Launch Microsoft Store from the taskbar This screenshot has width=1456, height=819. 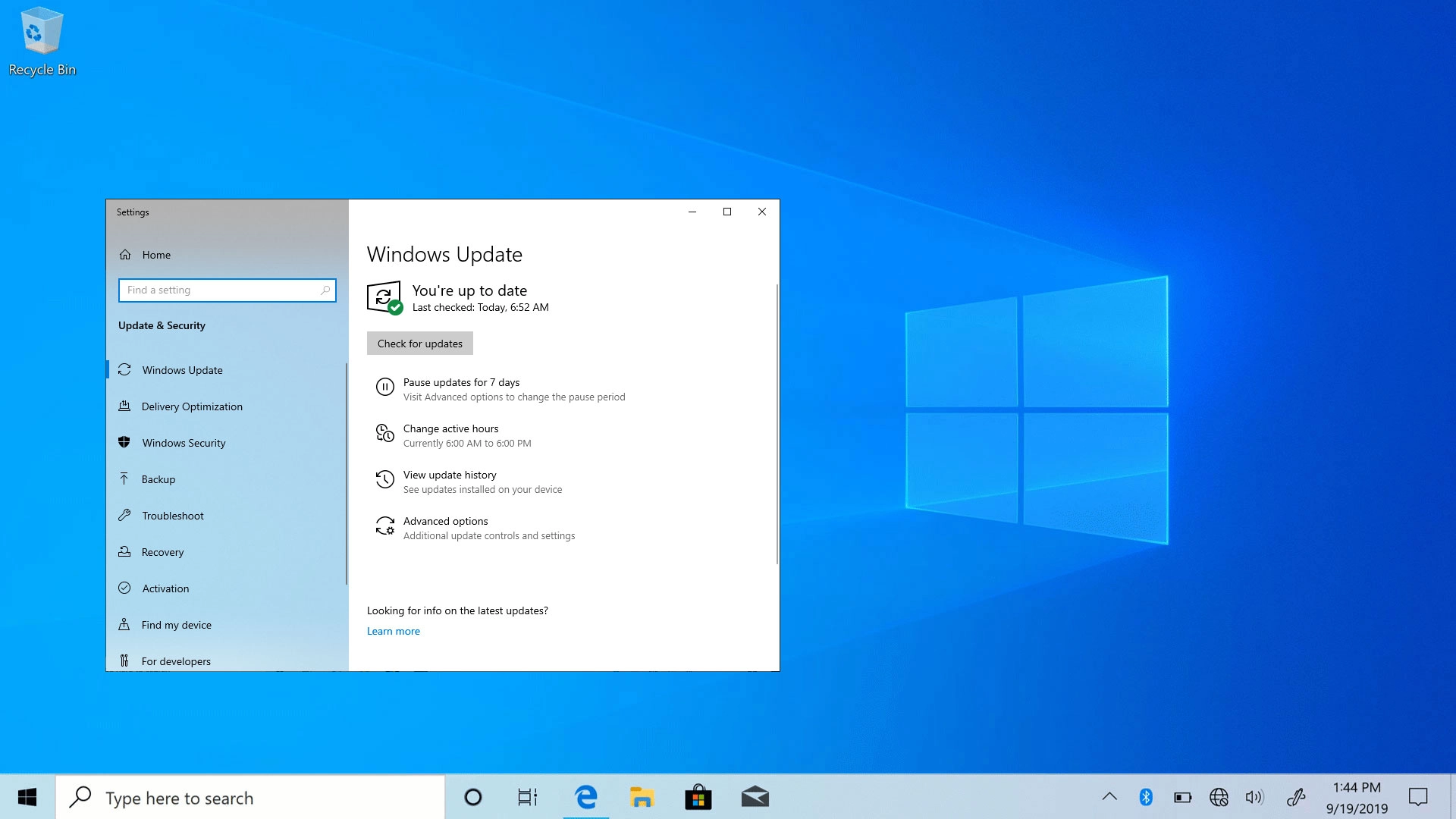tap(698, 797)
